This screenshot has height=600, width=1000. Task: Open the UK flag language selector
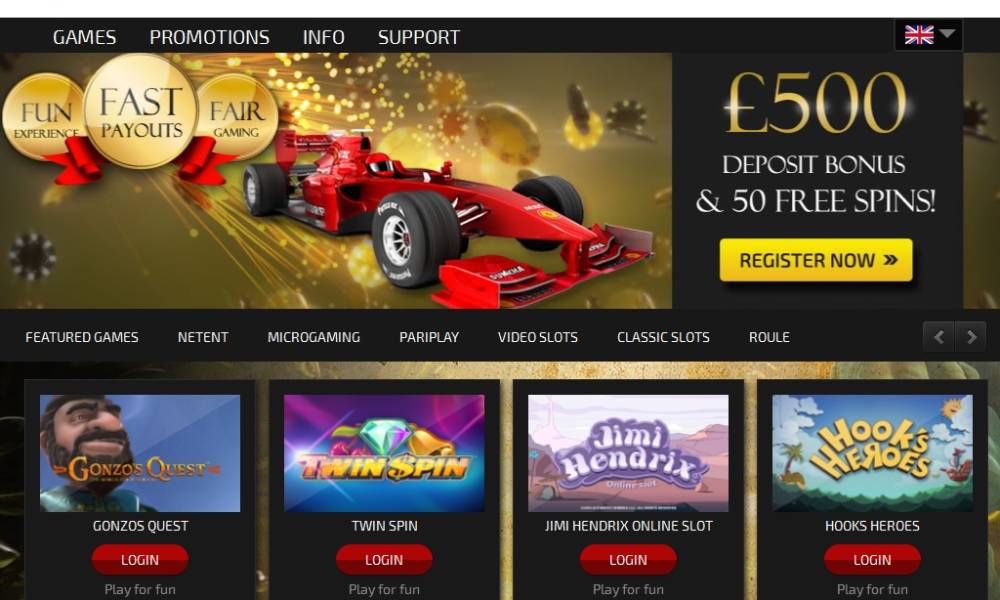point(929,34)
